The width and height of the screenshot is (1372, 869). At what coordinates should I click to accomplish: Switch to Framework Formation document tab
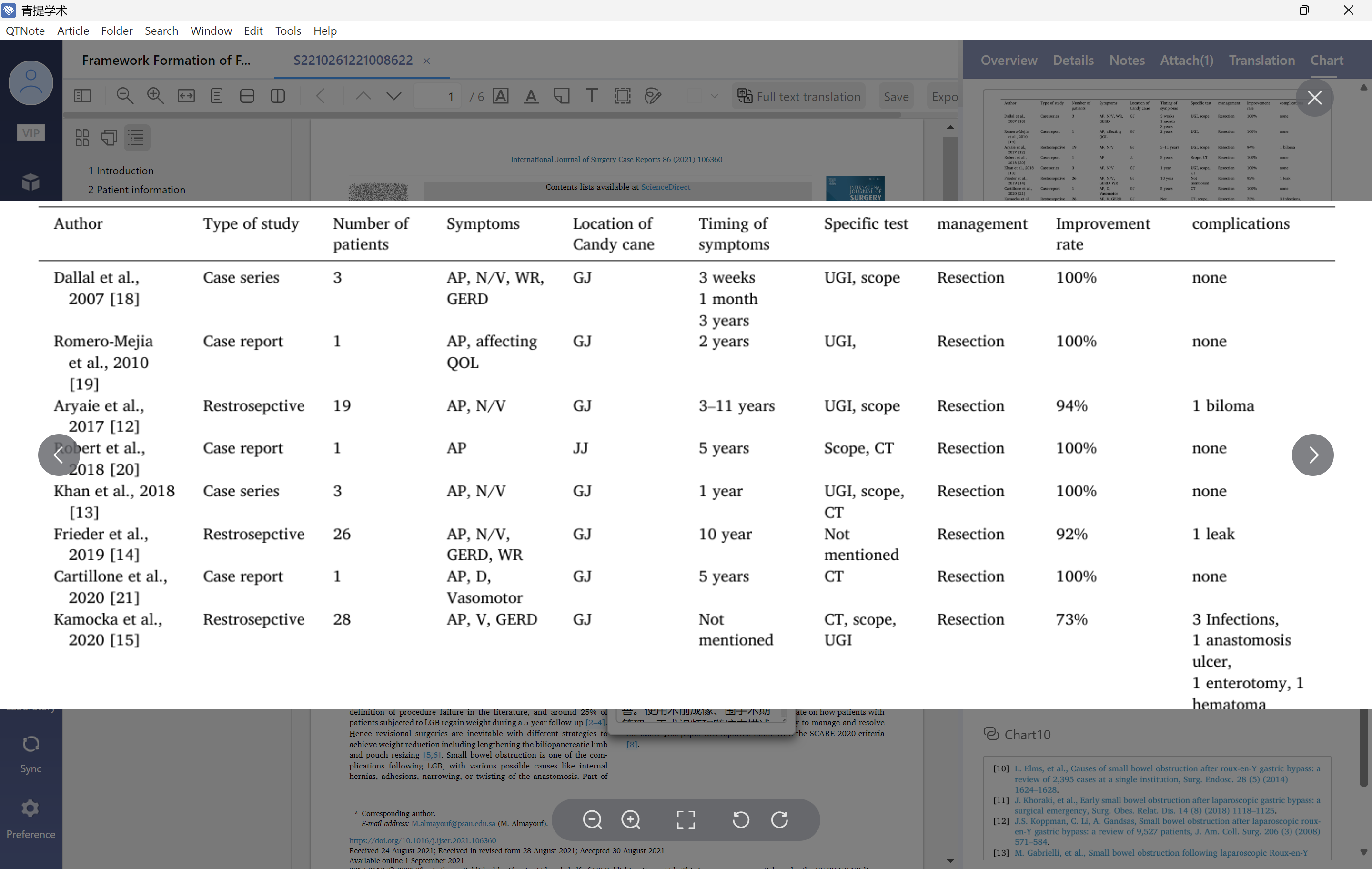point(166,60)
